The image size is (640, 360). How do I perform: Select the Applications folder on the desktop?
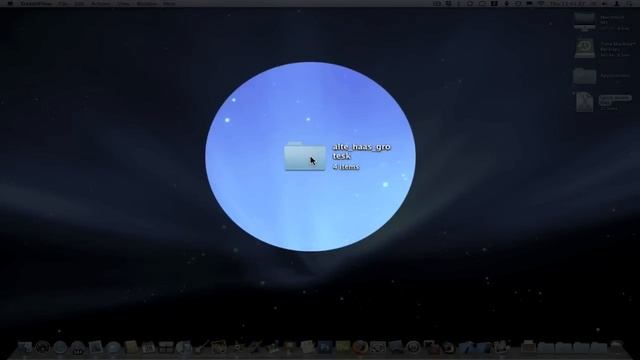point(584,76)
